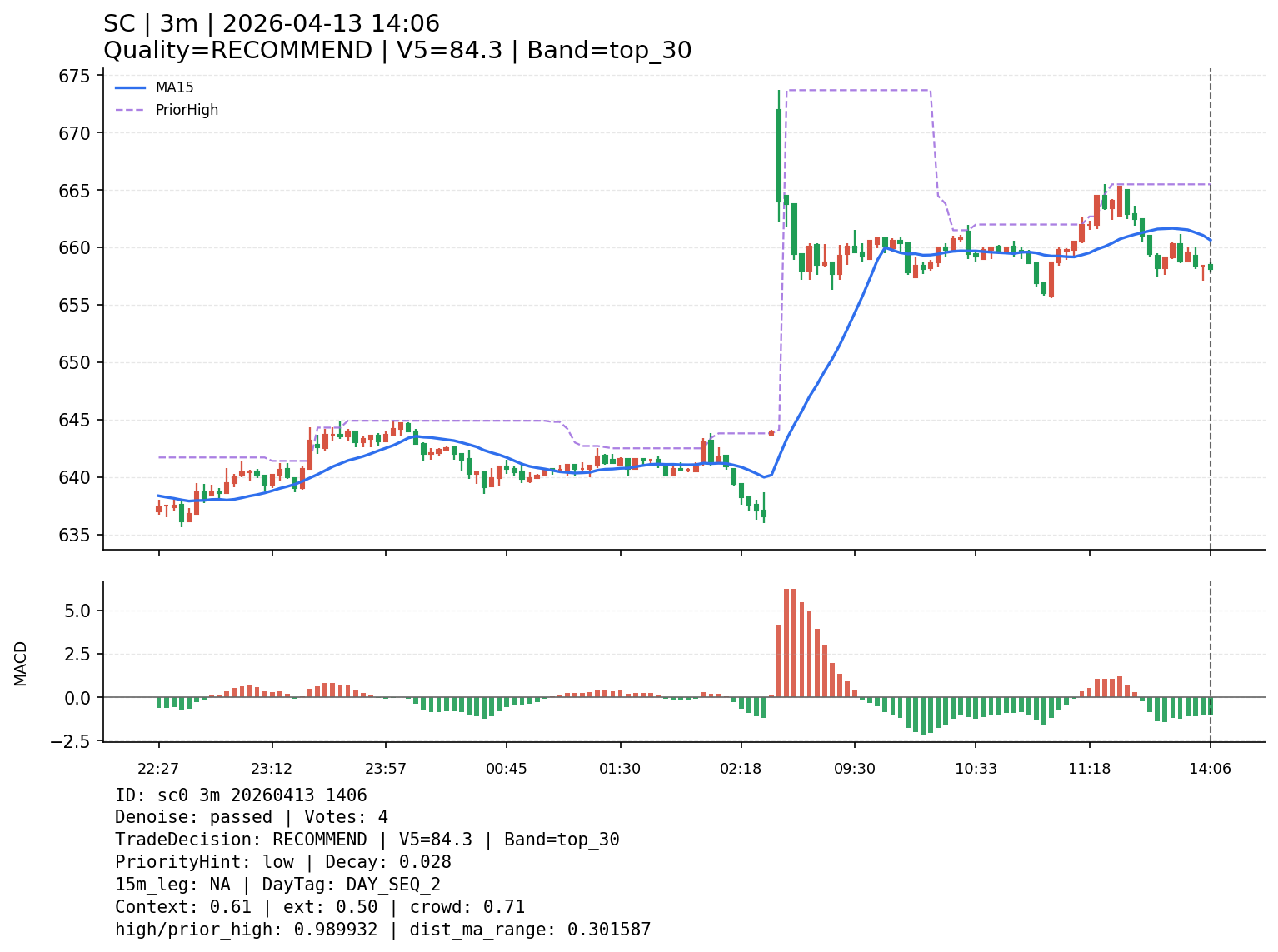Click the chart title line starting with SC

[271, 24]
